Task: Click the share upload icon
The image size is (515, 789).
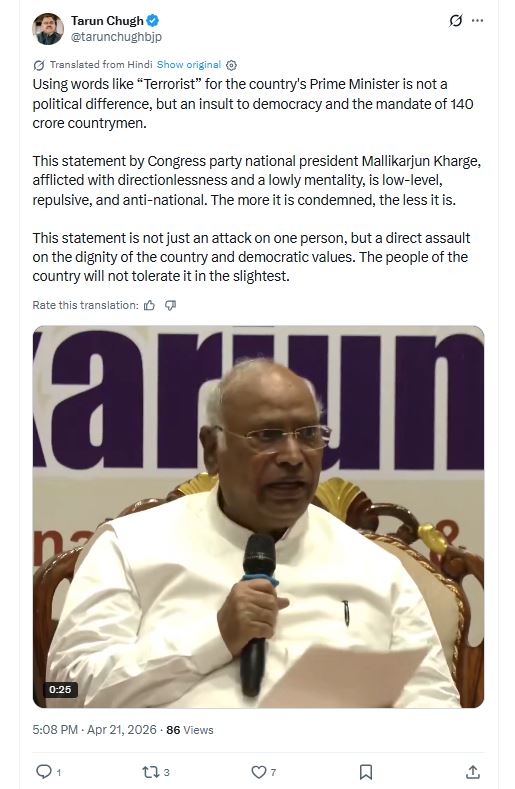Action: (x=472, y=771)
